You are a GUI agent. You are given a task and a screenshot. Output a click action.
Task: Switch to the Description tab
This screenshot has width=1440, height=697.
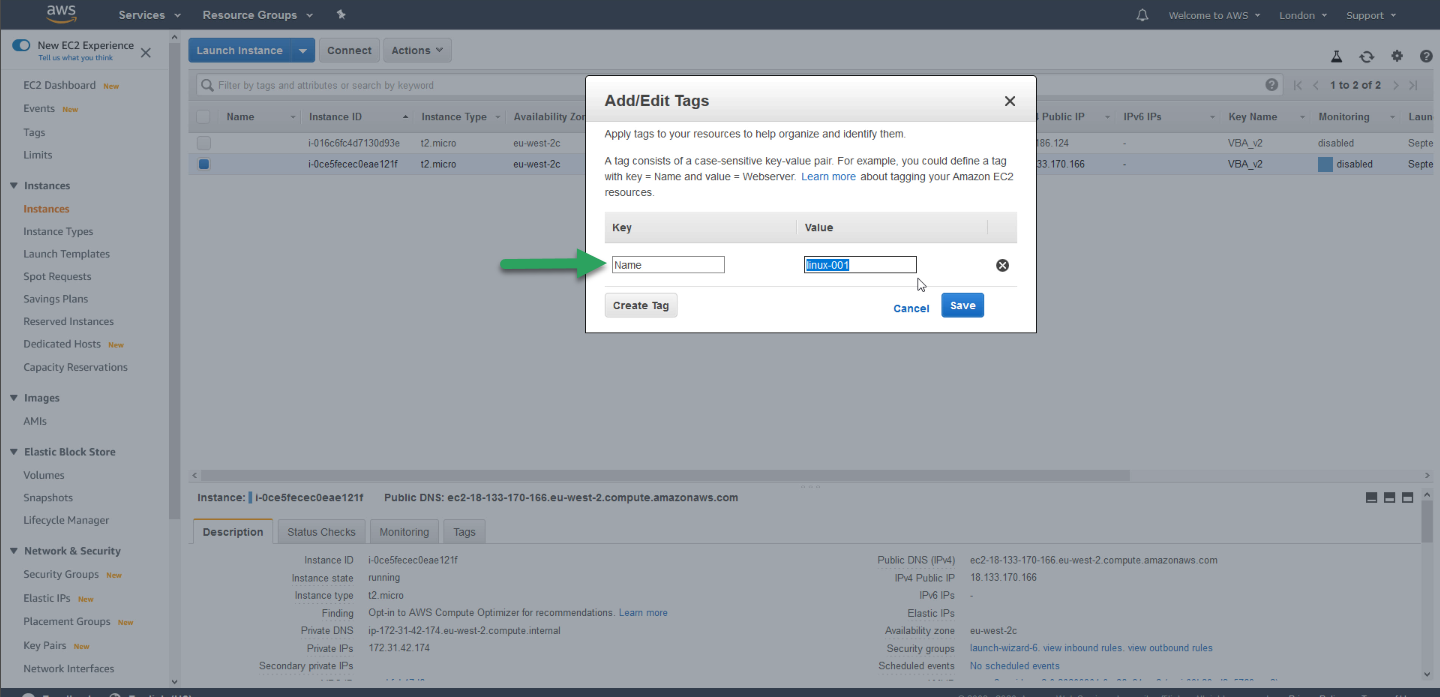233,532
